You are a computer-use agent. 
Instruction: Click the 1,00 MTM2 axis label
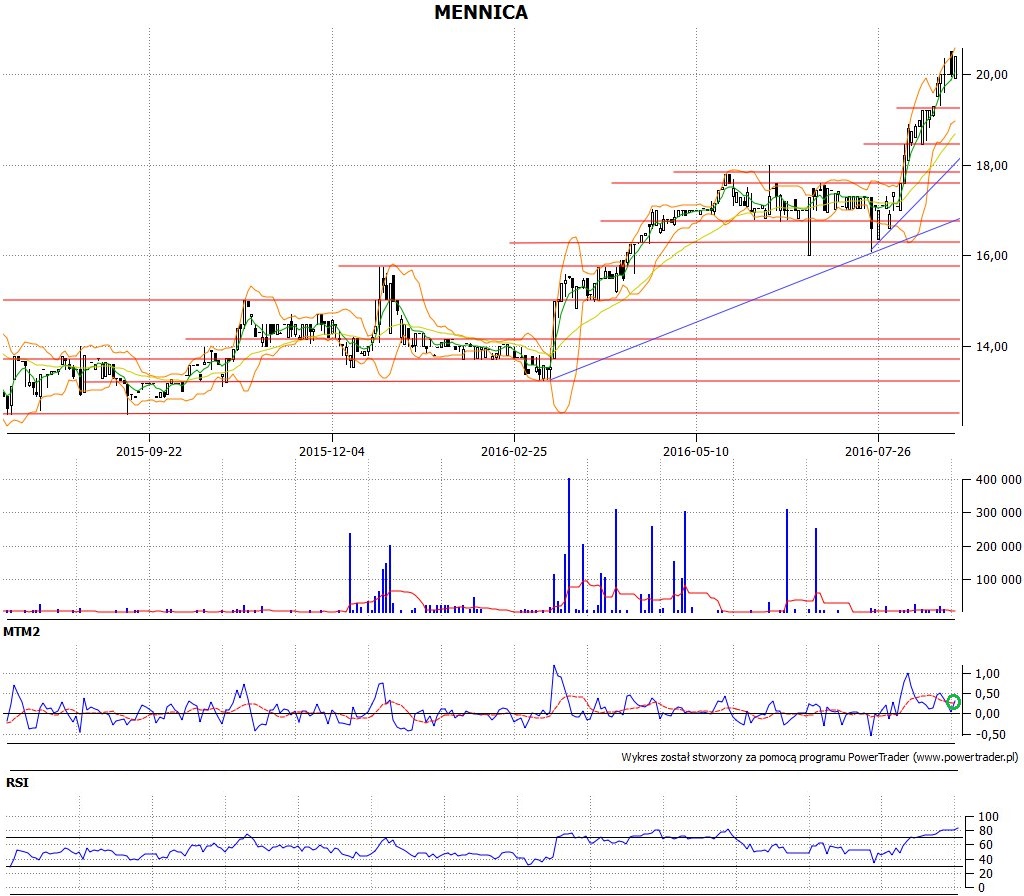point(987,674)
